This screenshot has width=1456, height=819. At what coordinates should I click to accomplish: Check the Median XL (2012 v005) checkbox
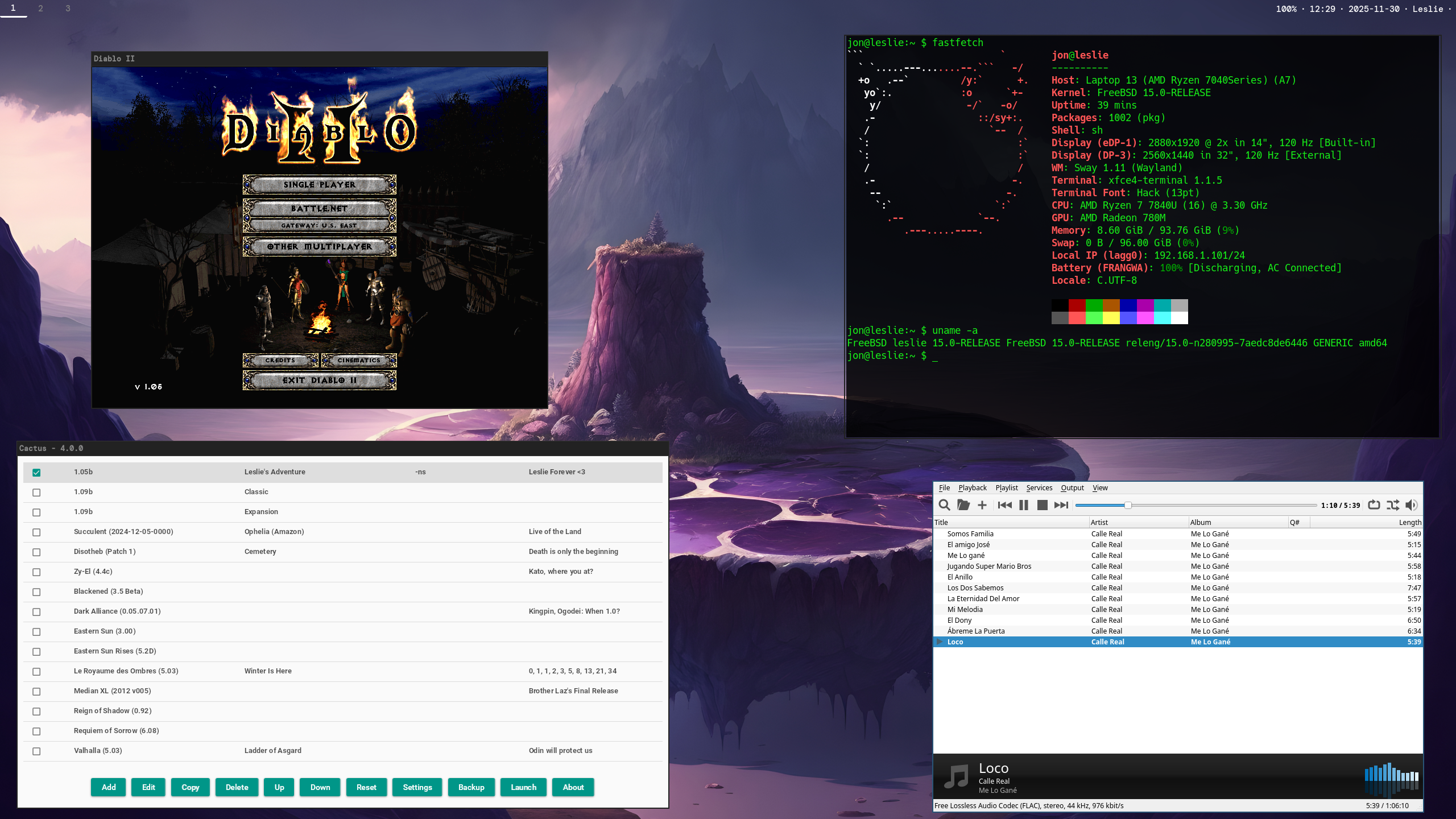[x=36, y=692]
